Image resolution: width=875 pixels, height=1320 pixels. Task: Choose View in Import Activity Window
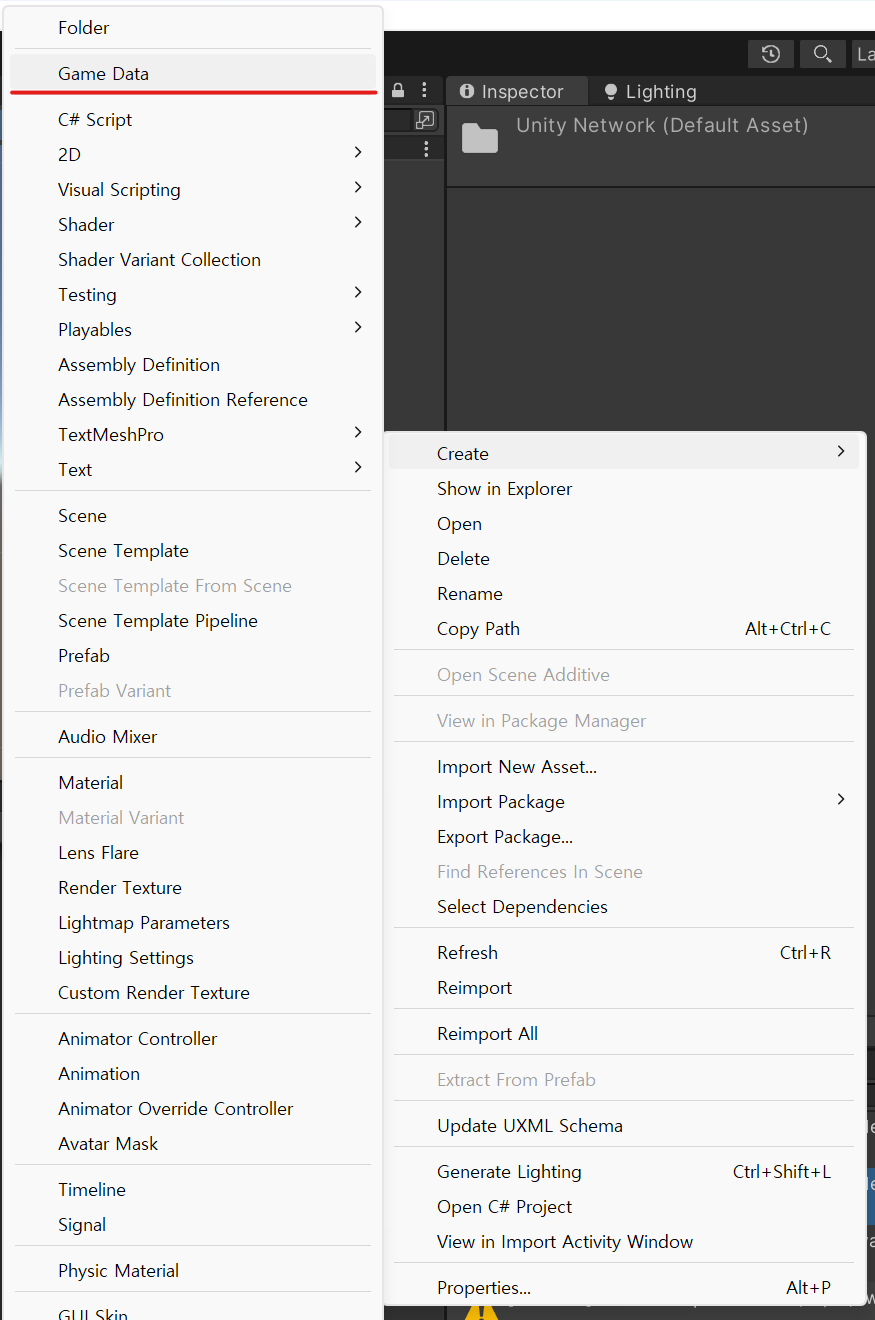click(623, 1242)
